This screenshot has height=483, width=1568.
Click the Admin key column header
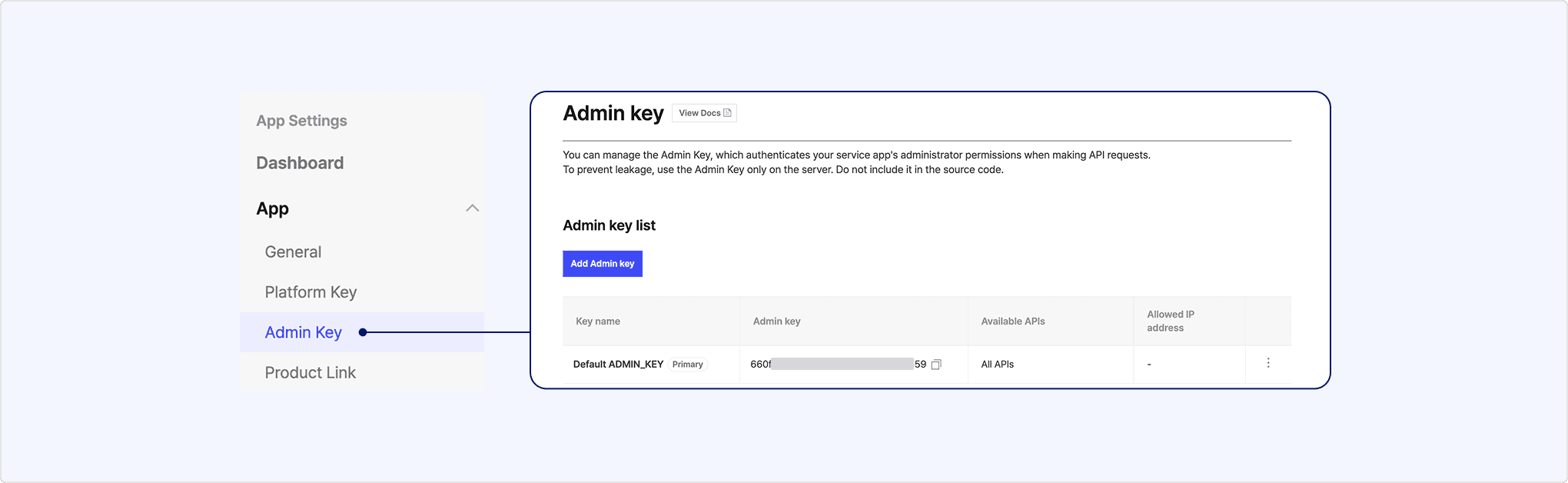click(776, 321)
